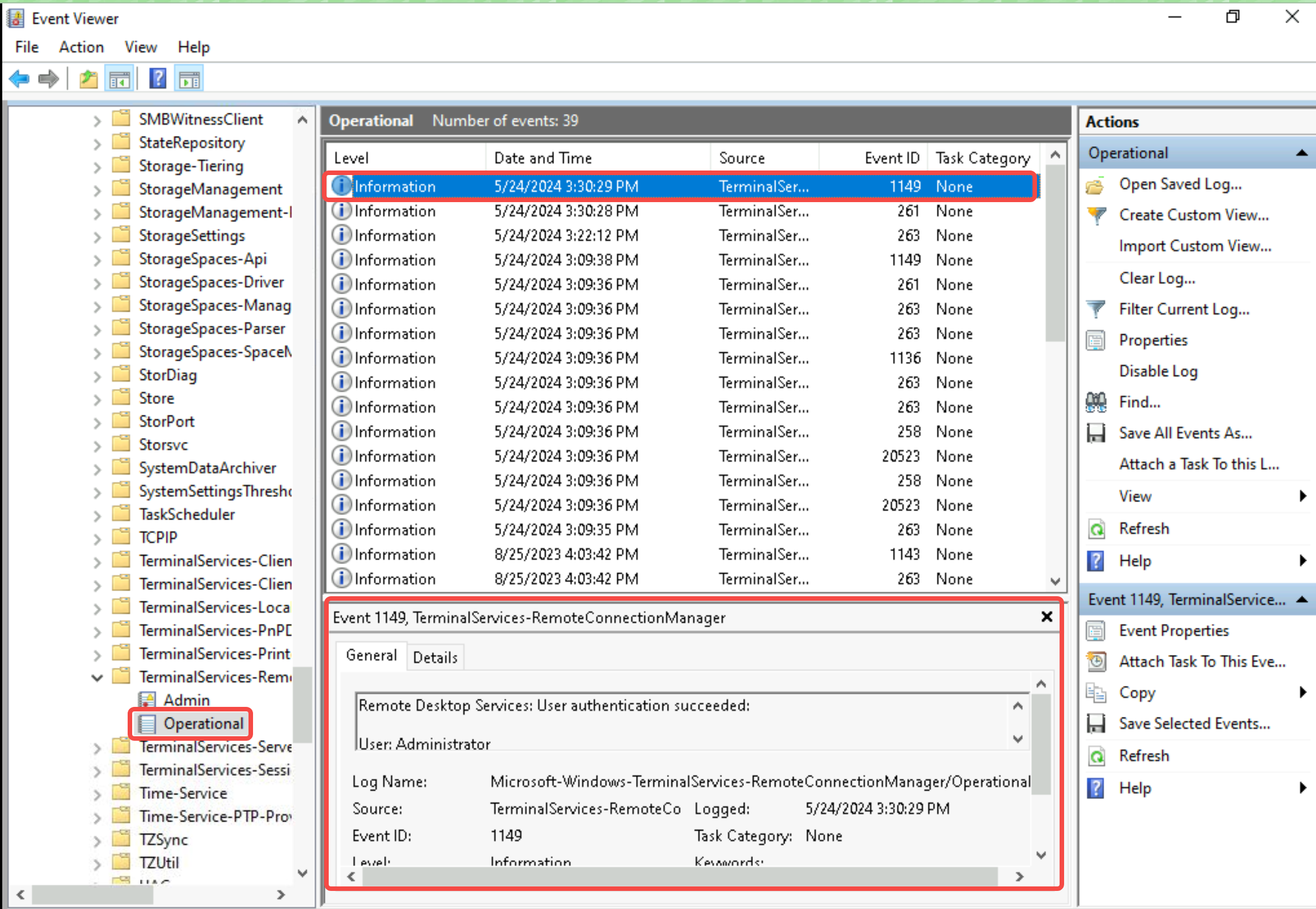
Task: Collapse the TerminalServices-Rem tree node
Action: coord(97,678)
